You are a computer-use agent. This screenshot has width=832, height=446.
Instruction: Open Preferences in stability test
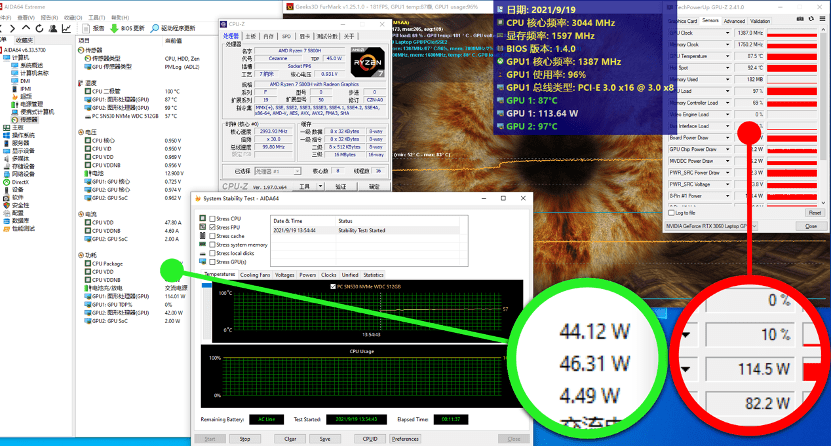click(x=405, y=439)
